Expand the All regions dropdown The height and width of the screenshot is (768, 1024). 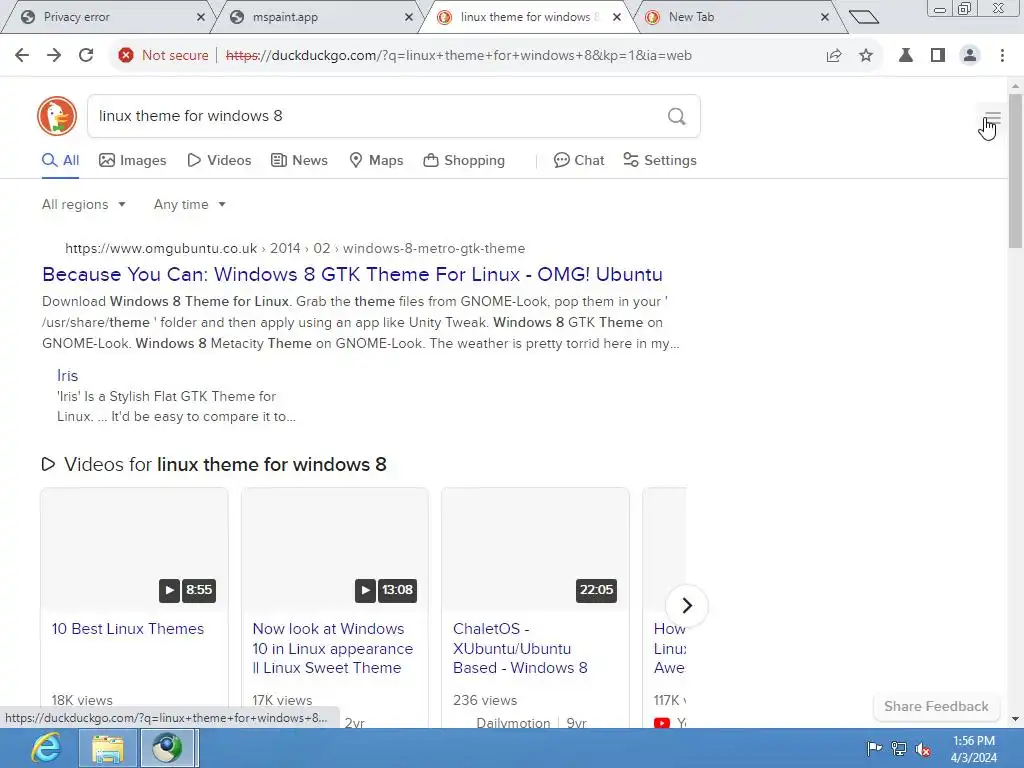84,204
